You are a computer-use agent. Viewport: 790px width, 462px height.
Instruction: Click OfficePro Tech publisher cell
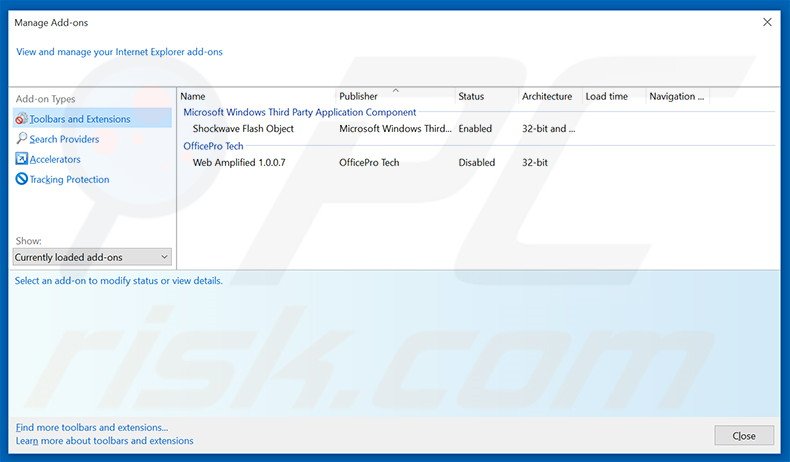[369, 162]
